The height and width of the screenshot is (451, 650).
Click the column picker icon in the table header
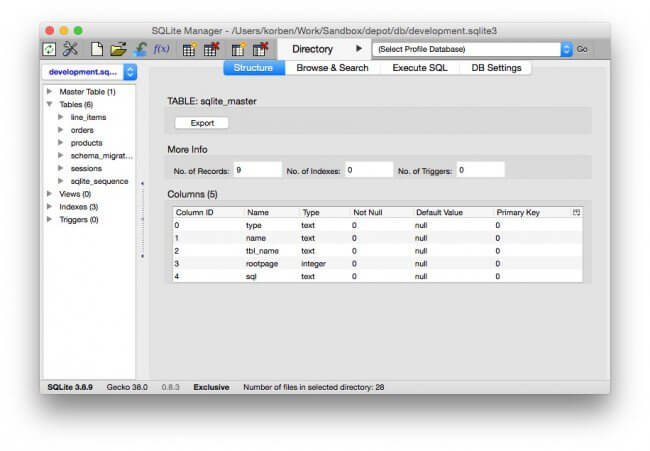[x=576, y=212]
